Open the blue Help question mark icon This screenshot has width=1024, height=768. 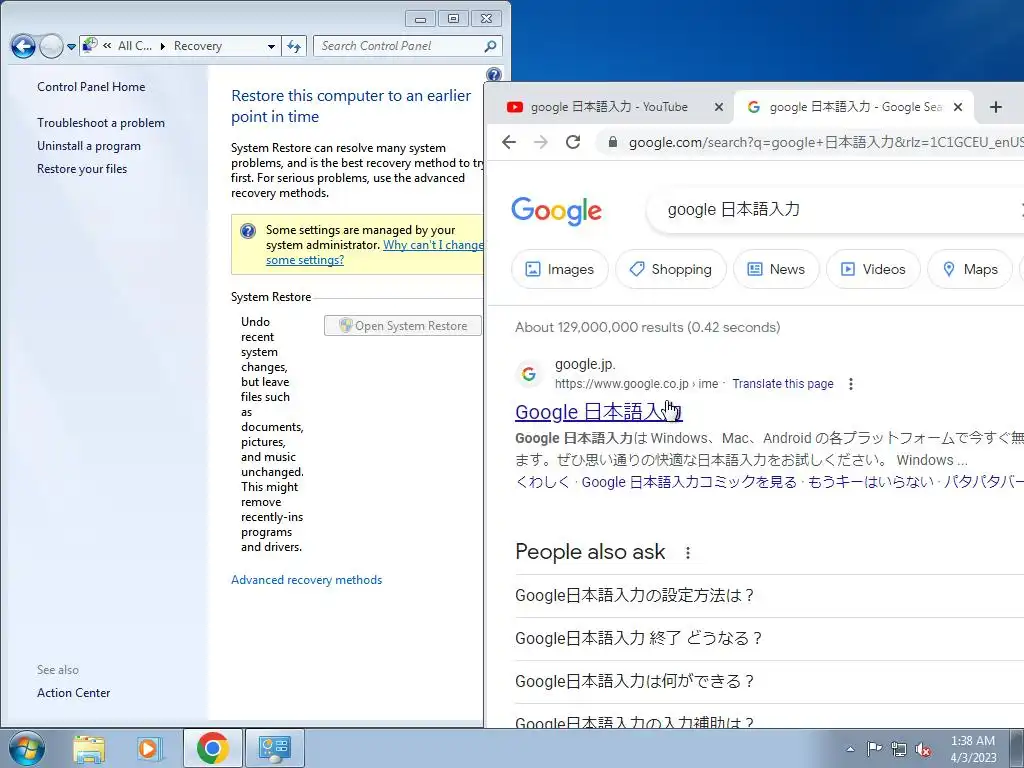[x=494, y=74]
